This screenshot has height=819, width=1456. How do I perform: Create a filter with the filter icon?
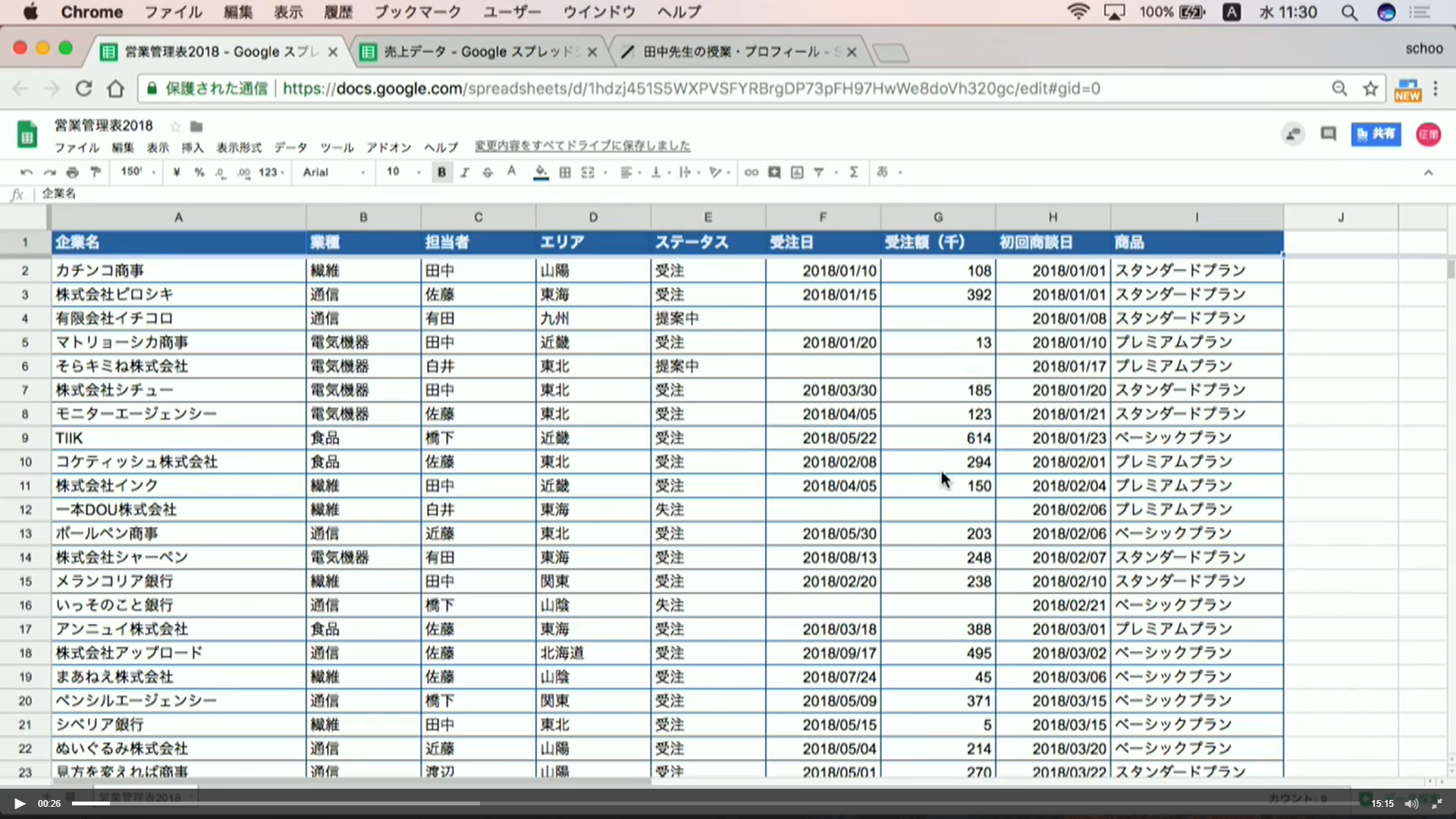coord(819,172)
